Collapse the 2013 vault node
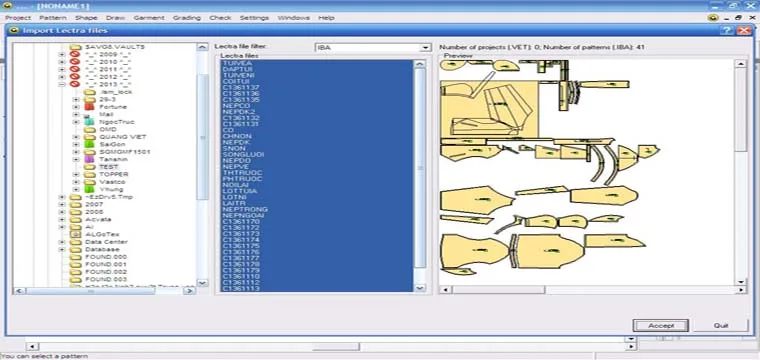 [62, 84]
